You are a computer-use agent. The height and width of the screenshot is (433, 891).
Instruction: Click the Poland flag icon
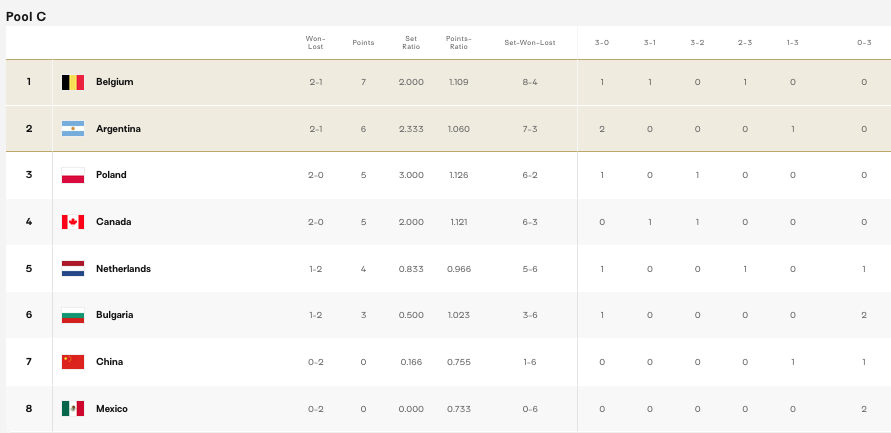click(x=72, y=175)
